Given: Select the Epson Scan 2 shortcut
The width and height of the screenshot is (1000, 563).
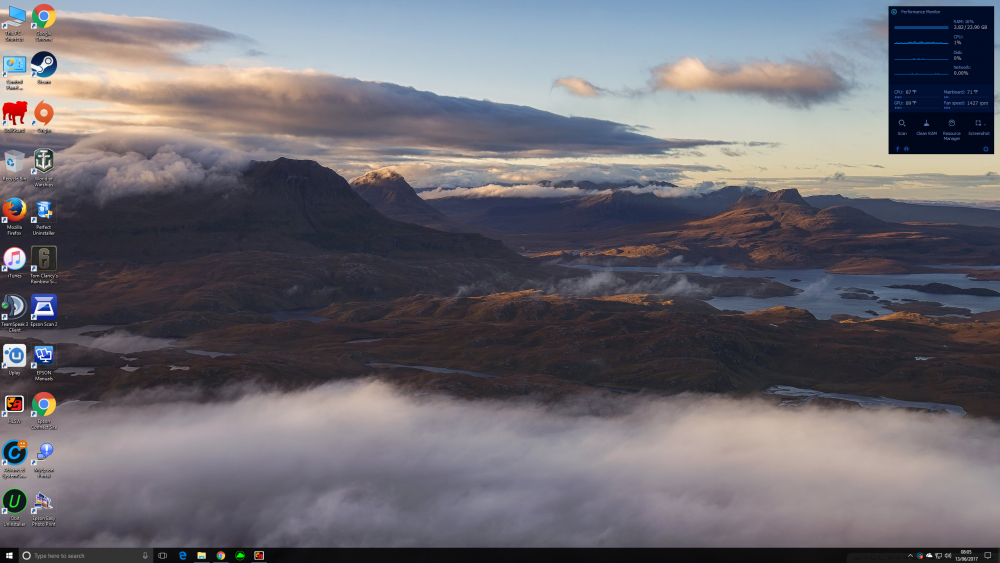Looking at the screenshot, I should pos(44,307).
